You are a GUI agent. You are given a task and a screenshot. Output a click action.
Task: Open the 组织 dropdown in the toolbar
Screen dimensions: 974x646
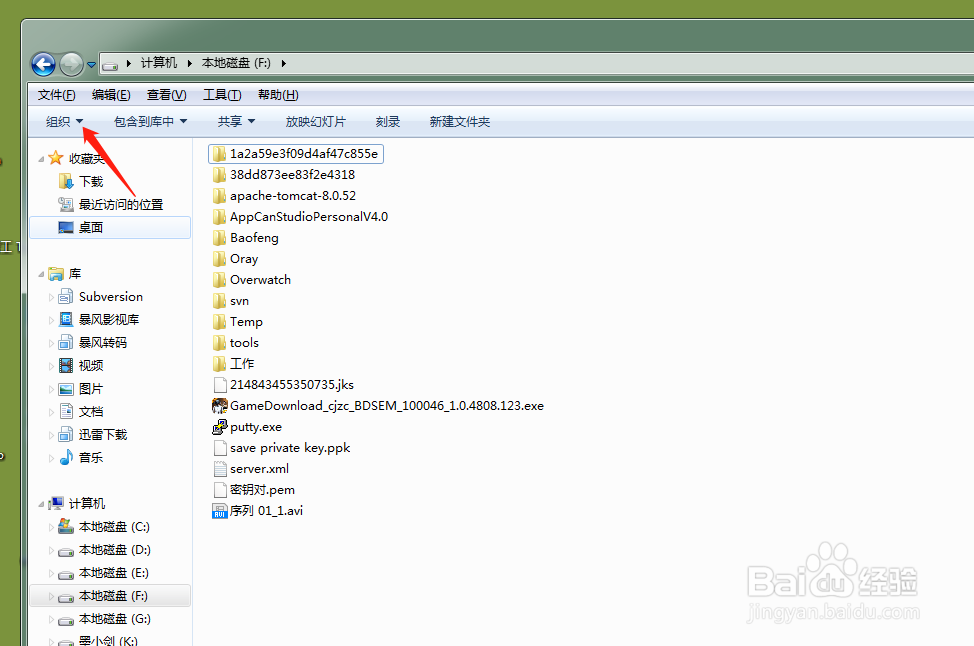pyautogui.click(x=64, y=122)
